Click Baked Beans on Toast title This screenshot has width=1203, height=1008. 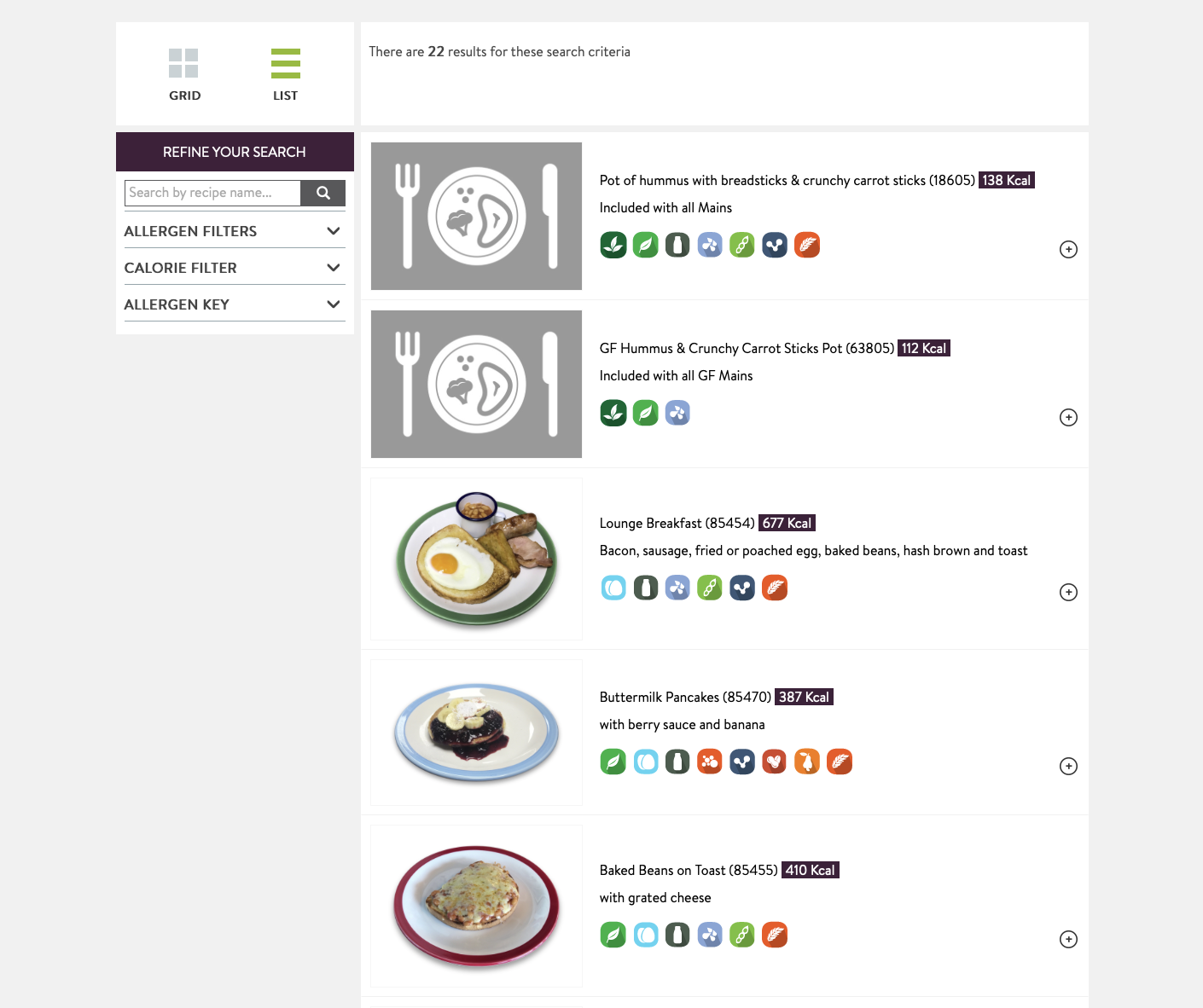pos(688,870)
